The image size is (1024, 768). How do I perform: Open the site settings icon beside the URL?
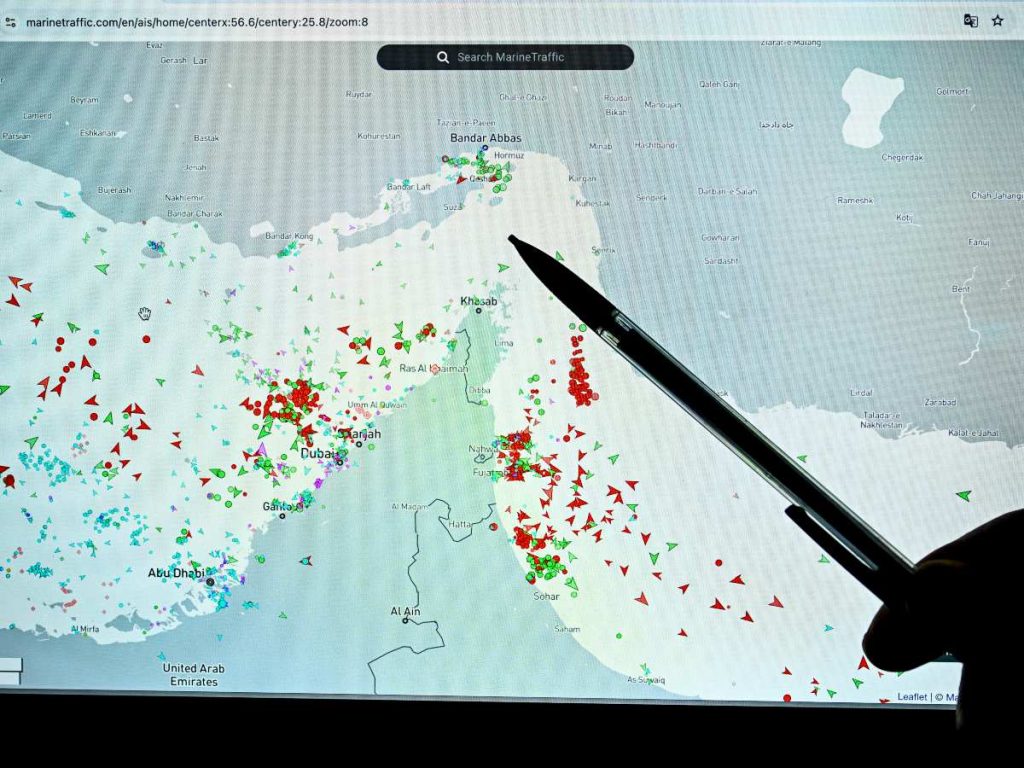pos(11,20)
